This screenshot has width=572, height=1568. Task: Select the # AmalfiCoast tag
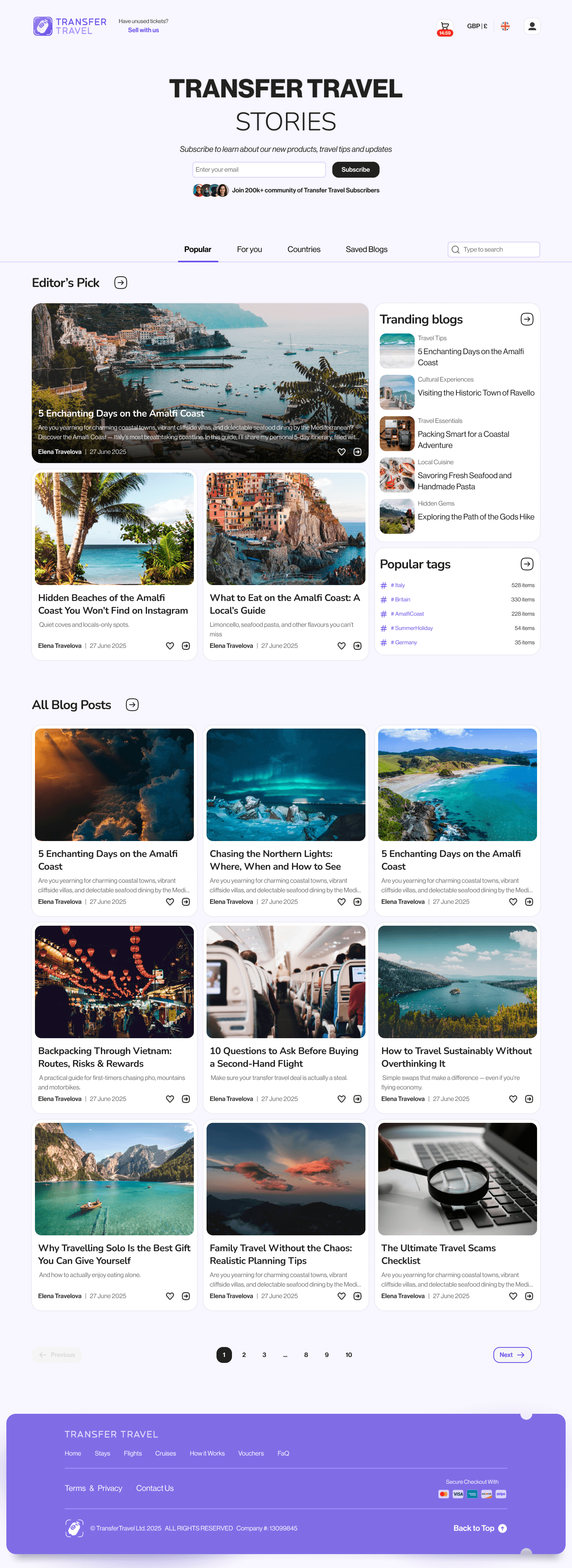click(x=407, y=614)
